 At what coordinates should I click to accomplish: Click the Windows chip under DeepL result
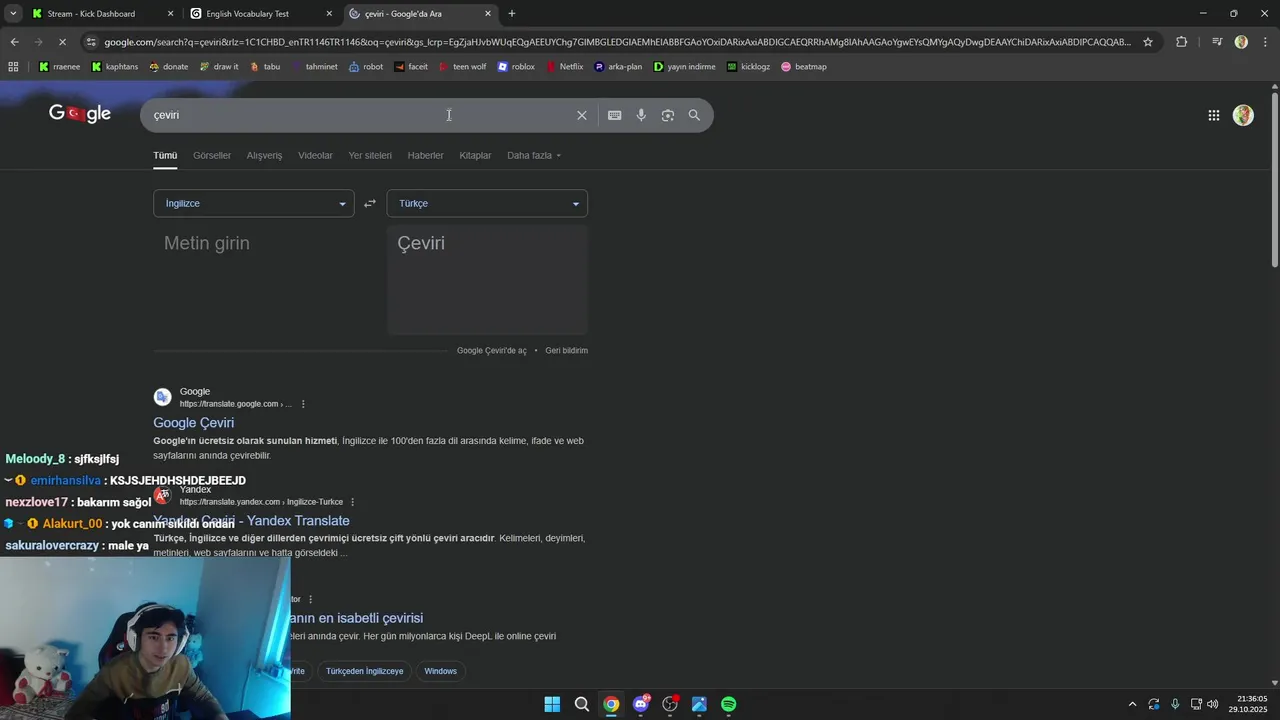coord(440,671)
